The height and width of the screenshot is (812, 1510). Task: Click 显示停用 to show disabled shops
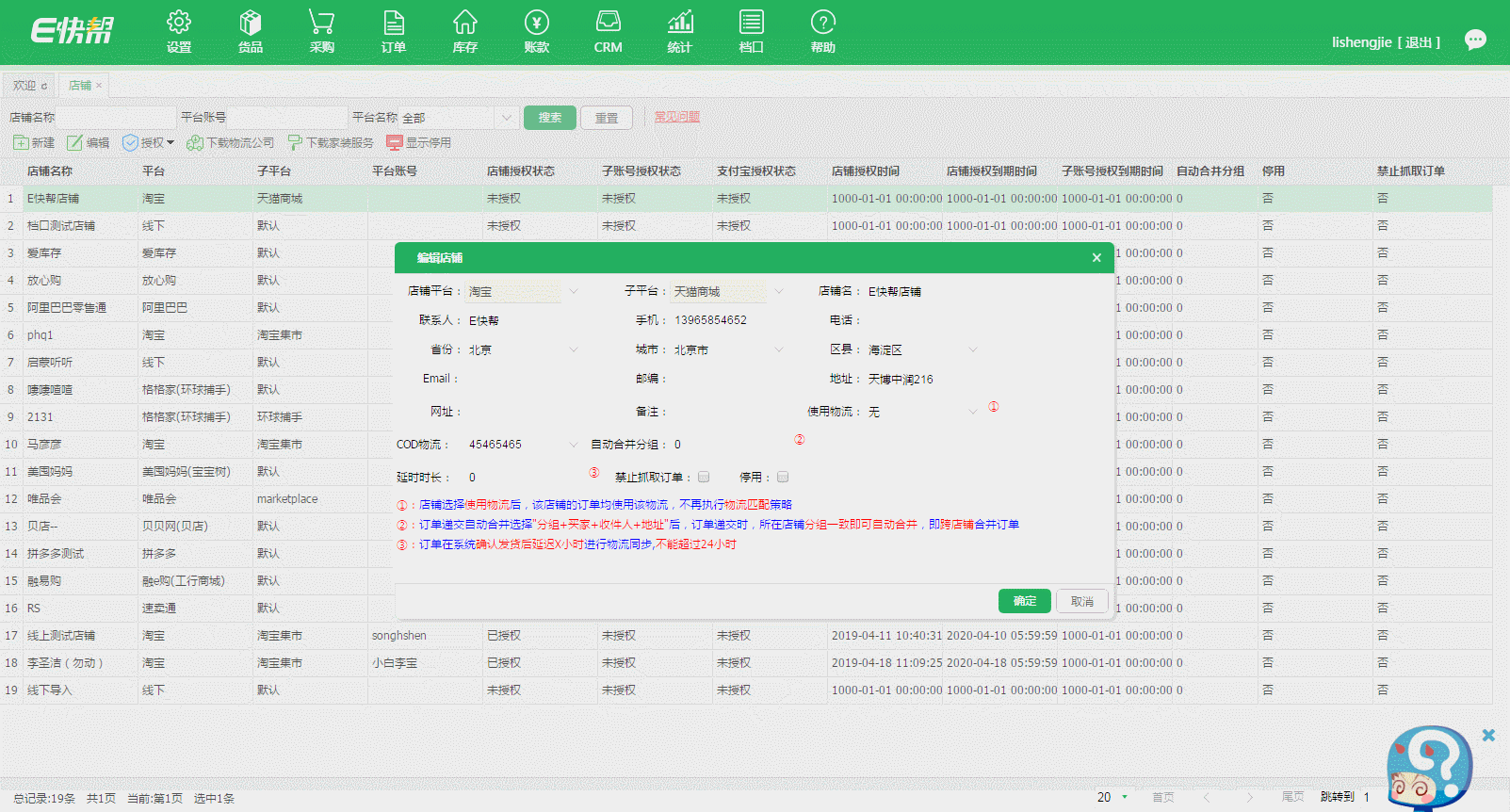(419, 143)
